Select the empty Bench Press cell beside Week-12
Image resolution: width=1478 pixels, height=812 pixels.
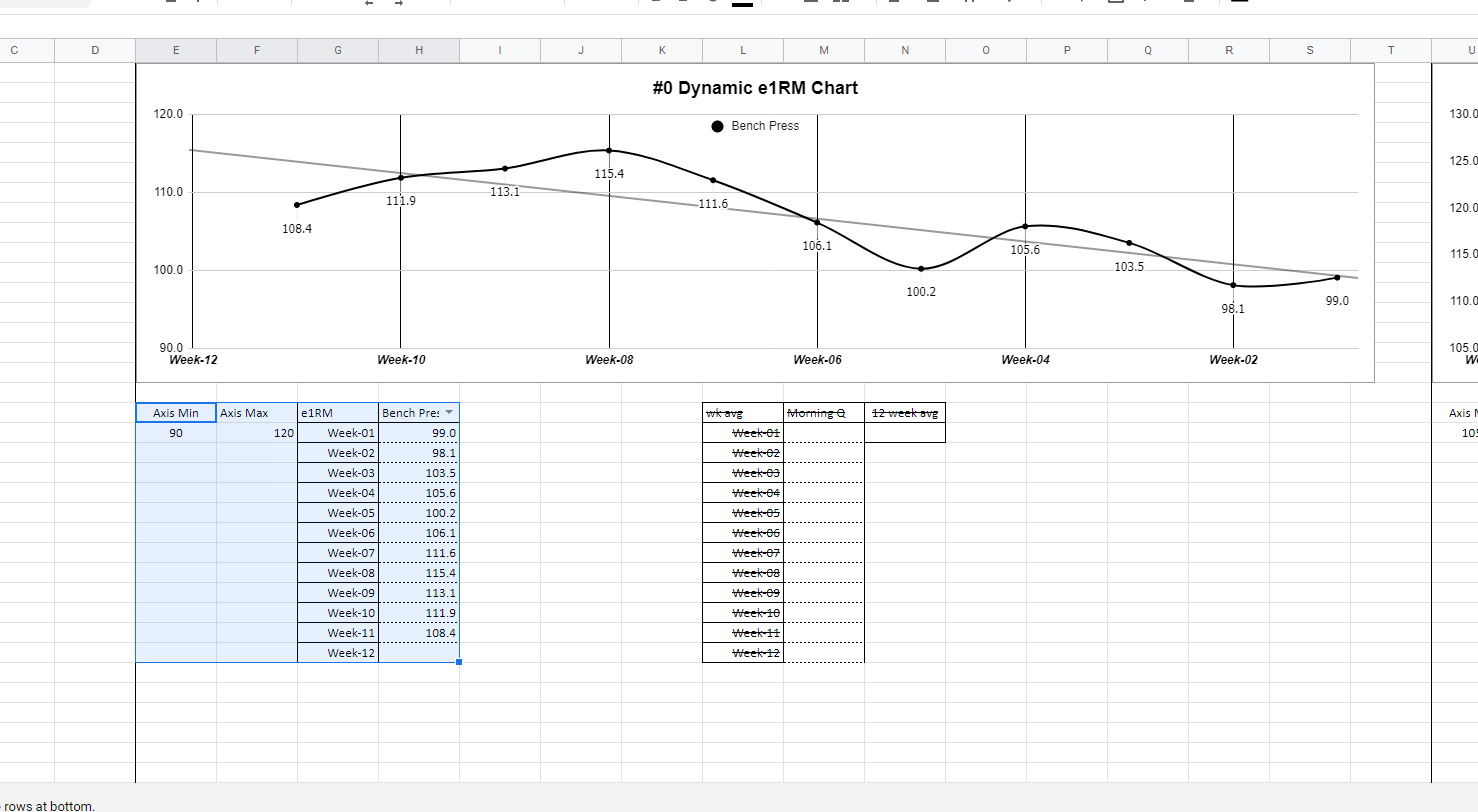point(419,653)
